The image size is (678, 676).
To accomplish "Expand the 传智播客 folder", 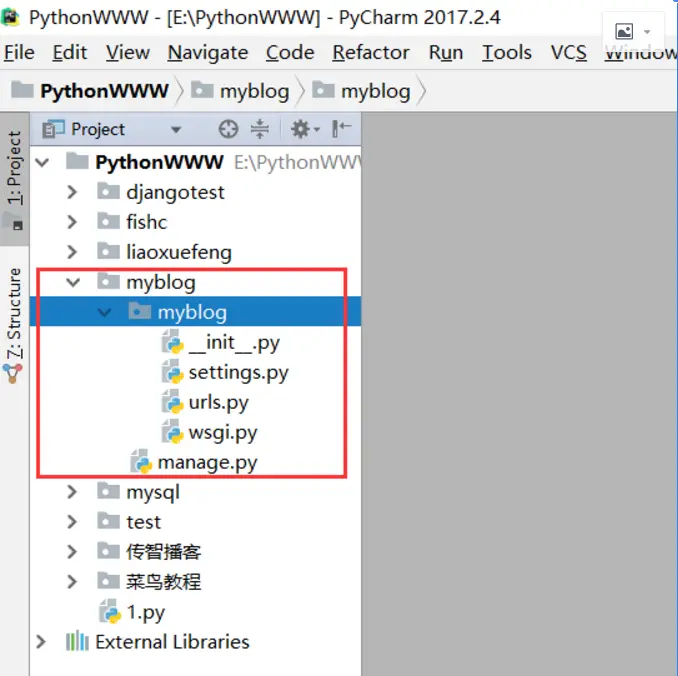I will click(x=72, y=552).
